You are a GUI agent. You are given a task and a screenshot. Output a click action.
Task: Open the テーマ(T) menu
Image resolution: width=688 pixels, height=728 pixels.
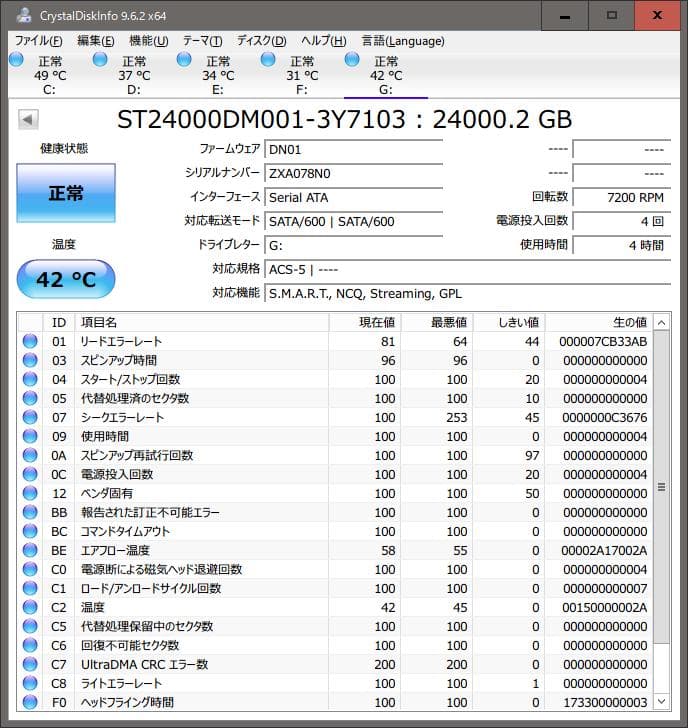coord(202,41)
